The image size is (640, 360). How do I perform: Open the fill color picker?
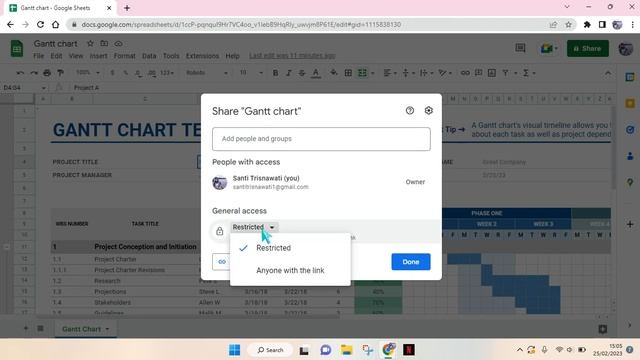(x=334, y=73)
